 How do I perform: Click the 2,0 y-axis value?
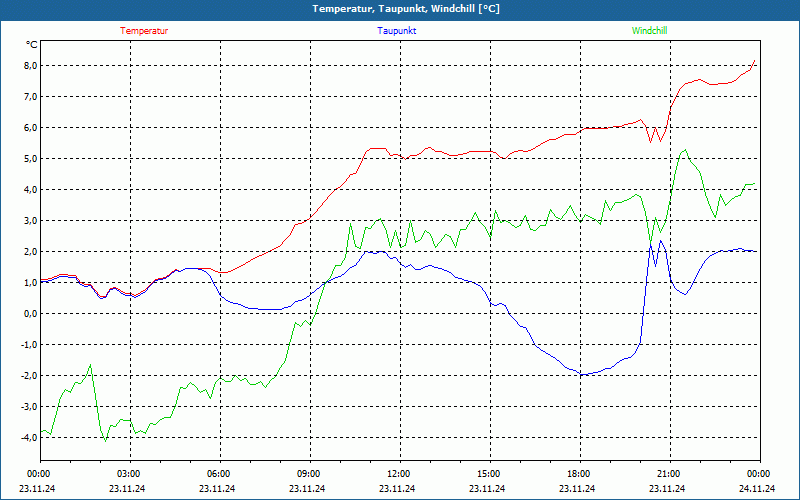31,252
